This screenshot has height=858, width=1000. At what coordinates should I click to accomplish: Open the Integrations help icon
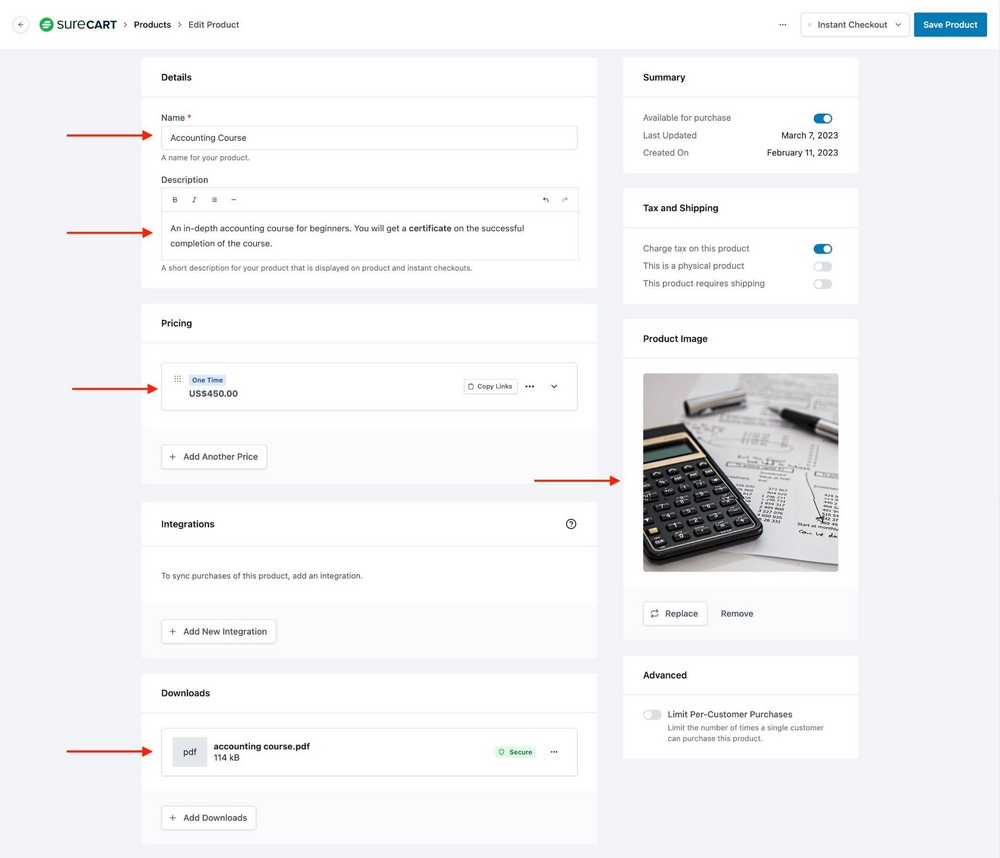(570, 523)
